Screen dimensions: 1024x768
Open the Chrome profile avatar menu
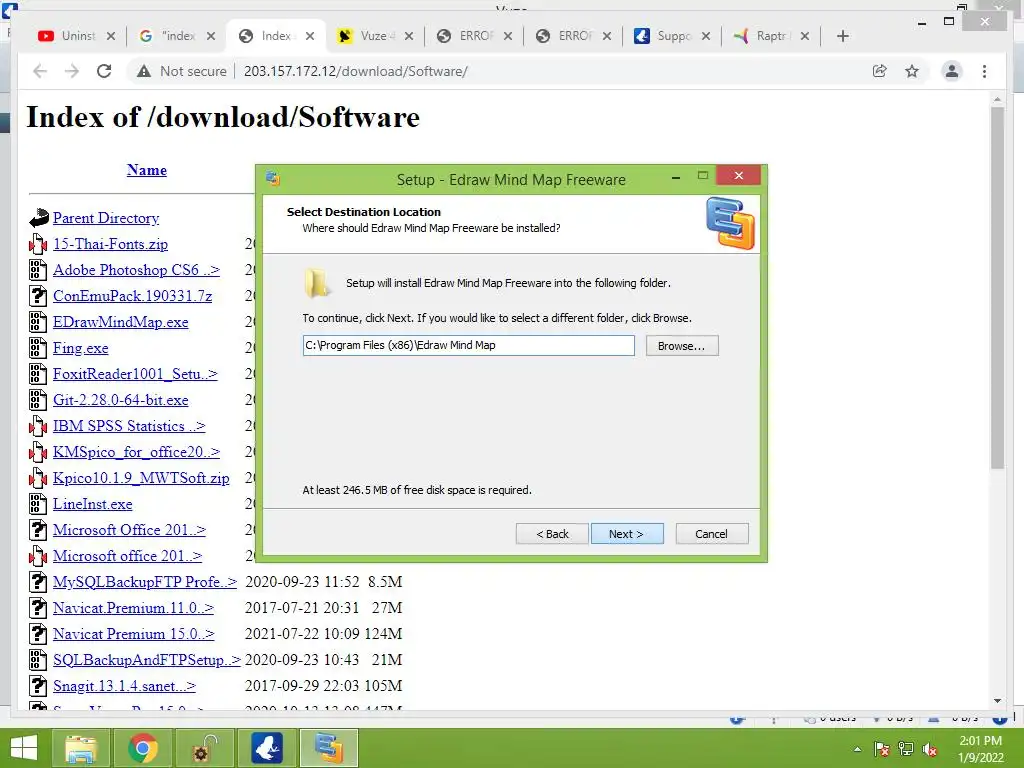952,71
